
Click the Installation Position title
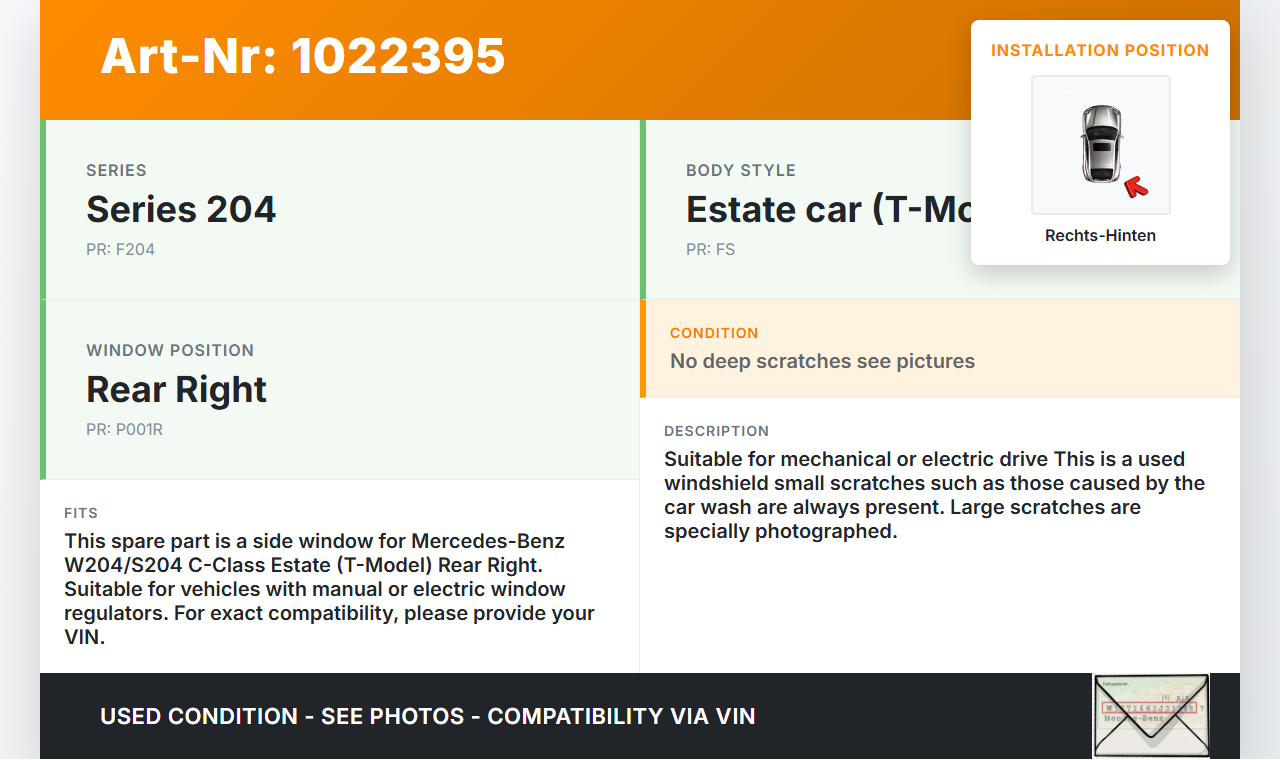point(1100,51)
